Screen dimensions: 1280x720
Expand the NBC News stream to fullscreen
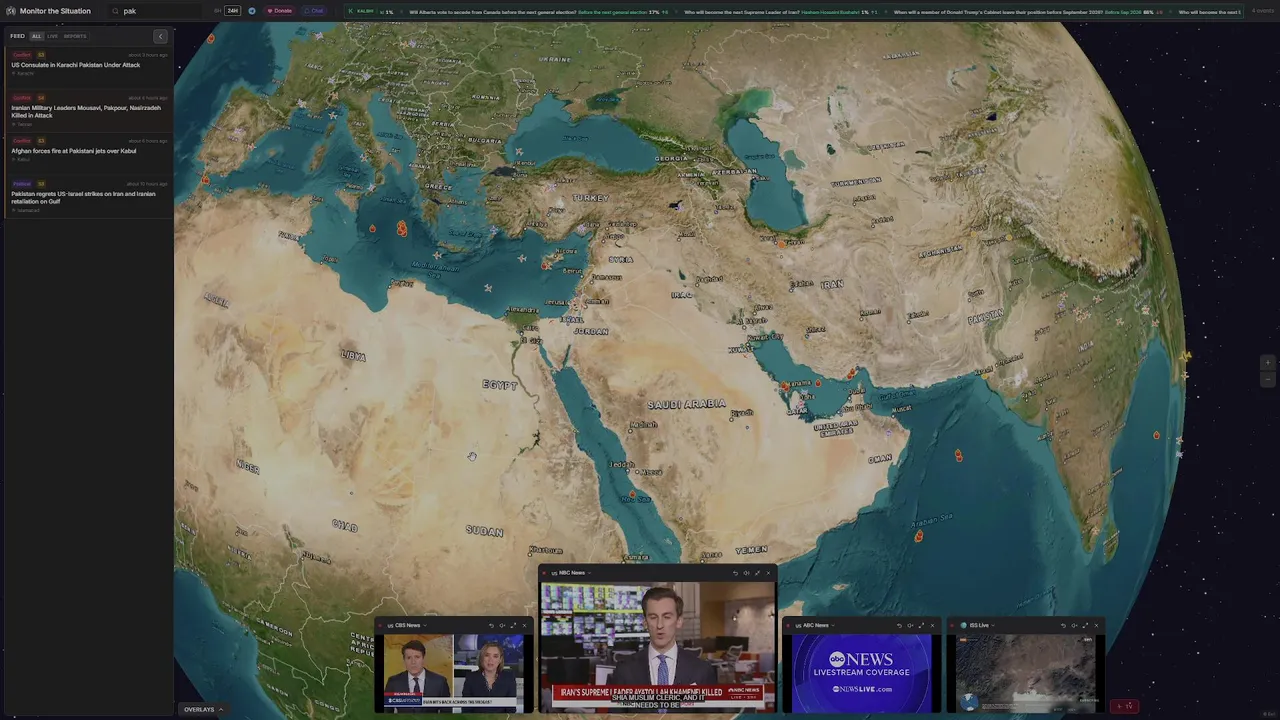[x=757, y=573]
